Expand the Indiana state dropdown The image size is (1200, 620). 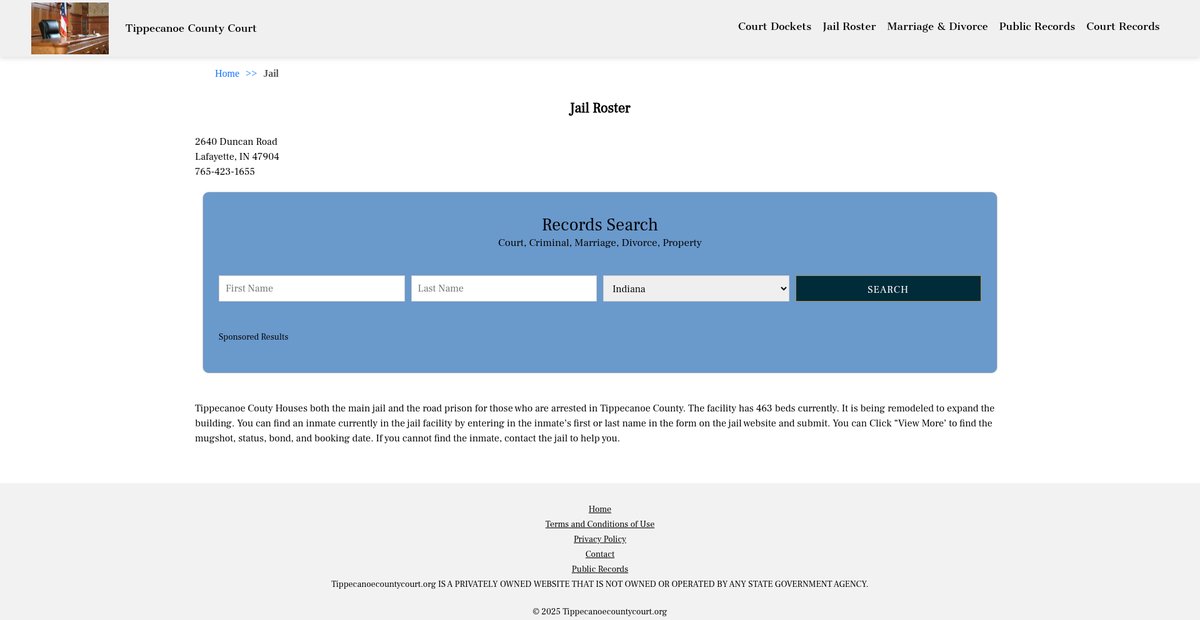[x=696, y=288]
